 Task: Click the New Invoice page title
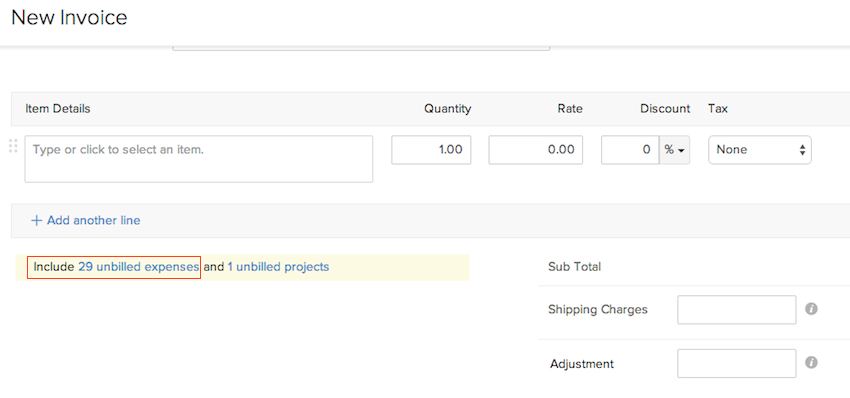pos(69,17)
